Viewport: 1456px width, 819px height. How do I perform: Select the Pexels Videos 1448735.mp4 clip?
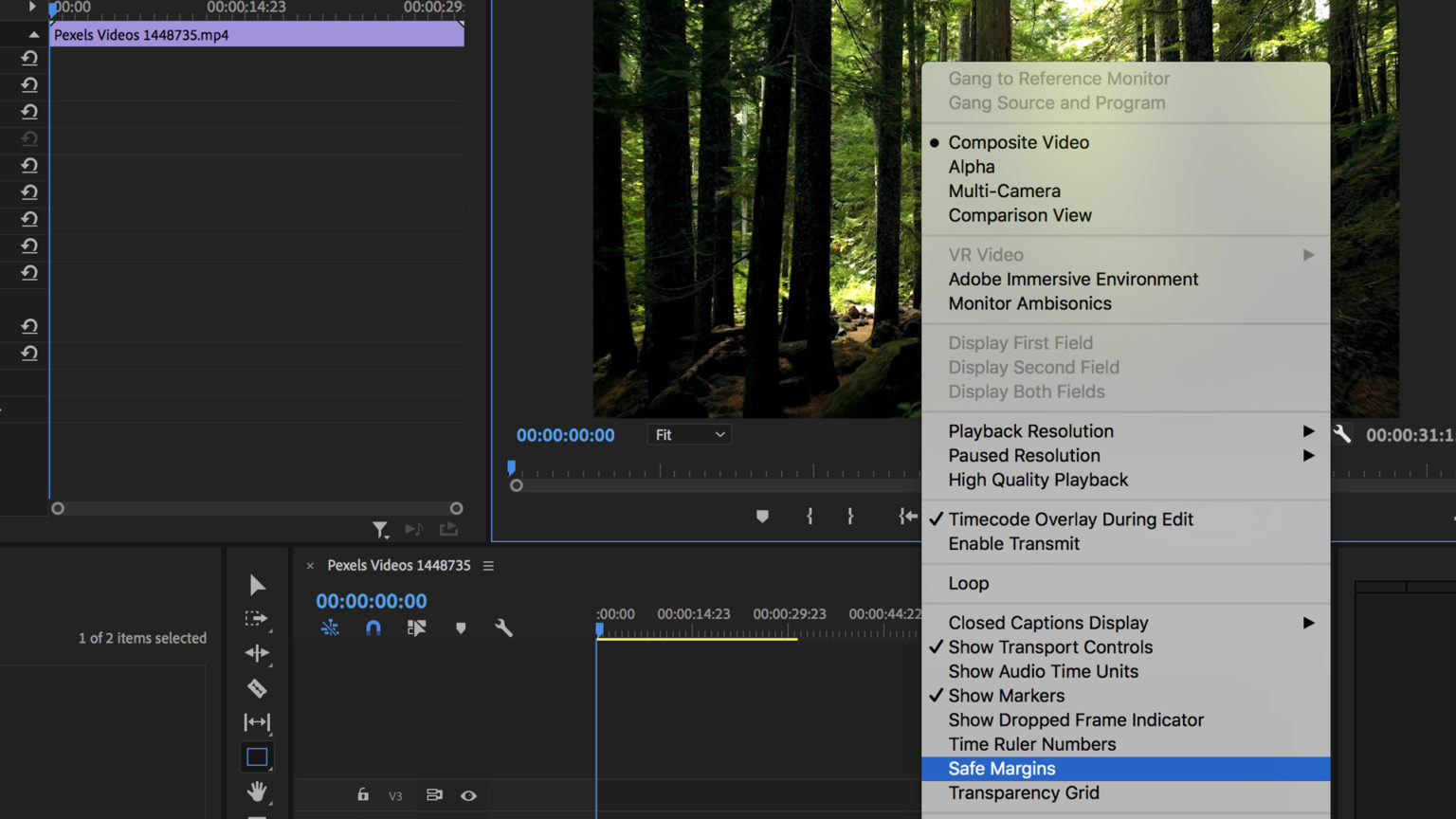click(x=256, y=34)
